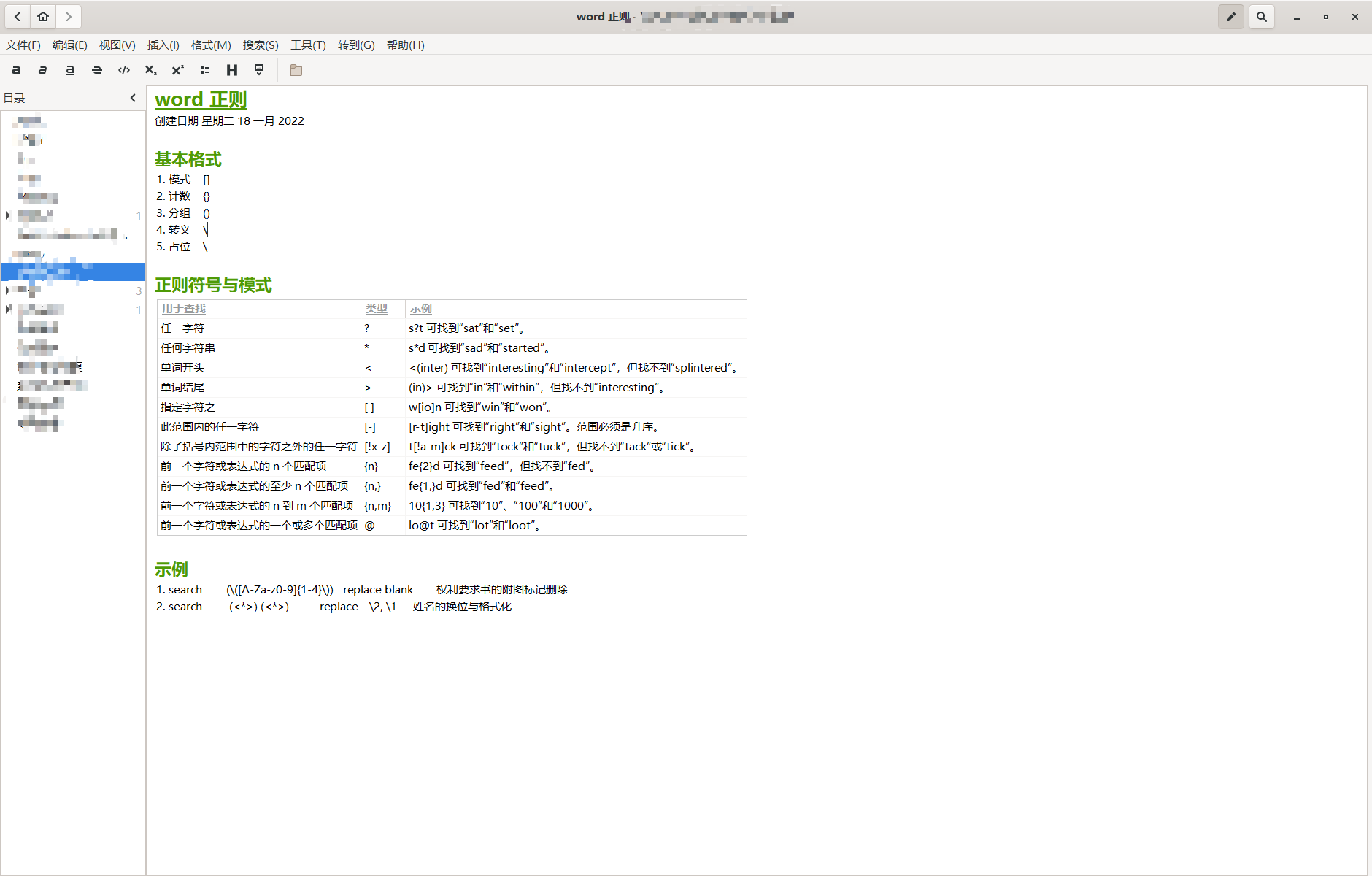Viewport: 1372px width, 876px height.
Task: Open the 视图(V) menu
Action: pos(117,45)
